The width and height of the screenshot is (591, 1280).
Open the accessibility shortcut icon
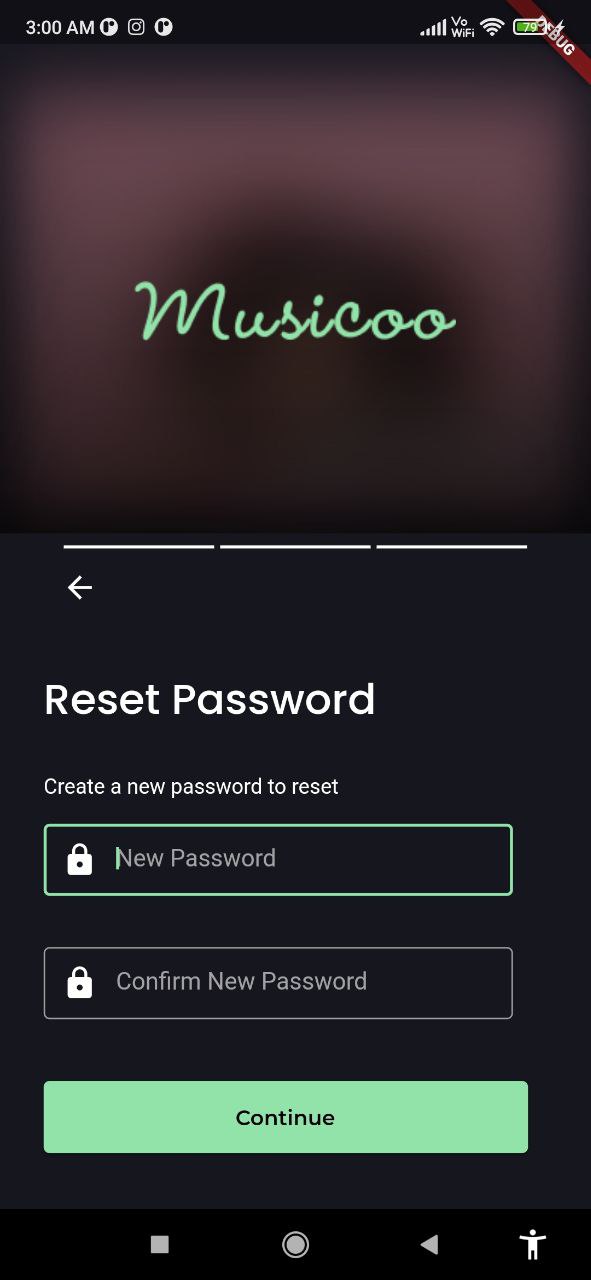tap(533, 1244)
